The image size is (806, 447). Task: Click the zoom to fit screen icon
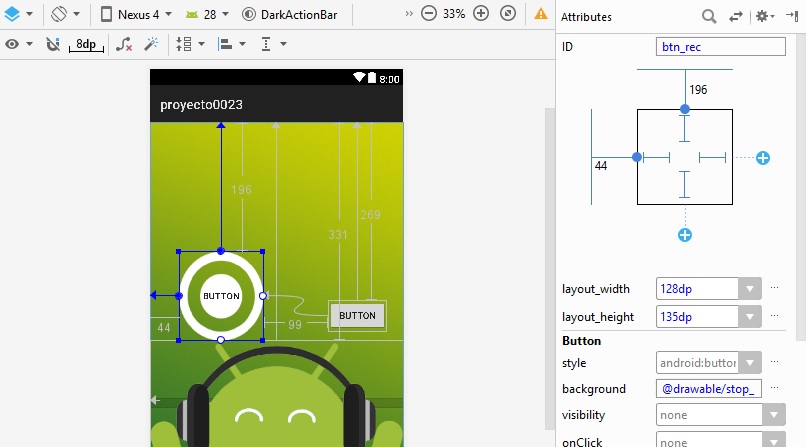click(508, 15)
